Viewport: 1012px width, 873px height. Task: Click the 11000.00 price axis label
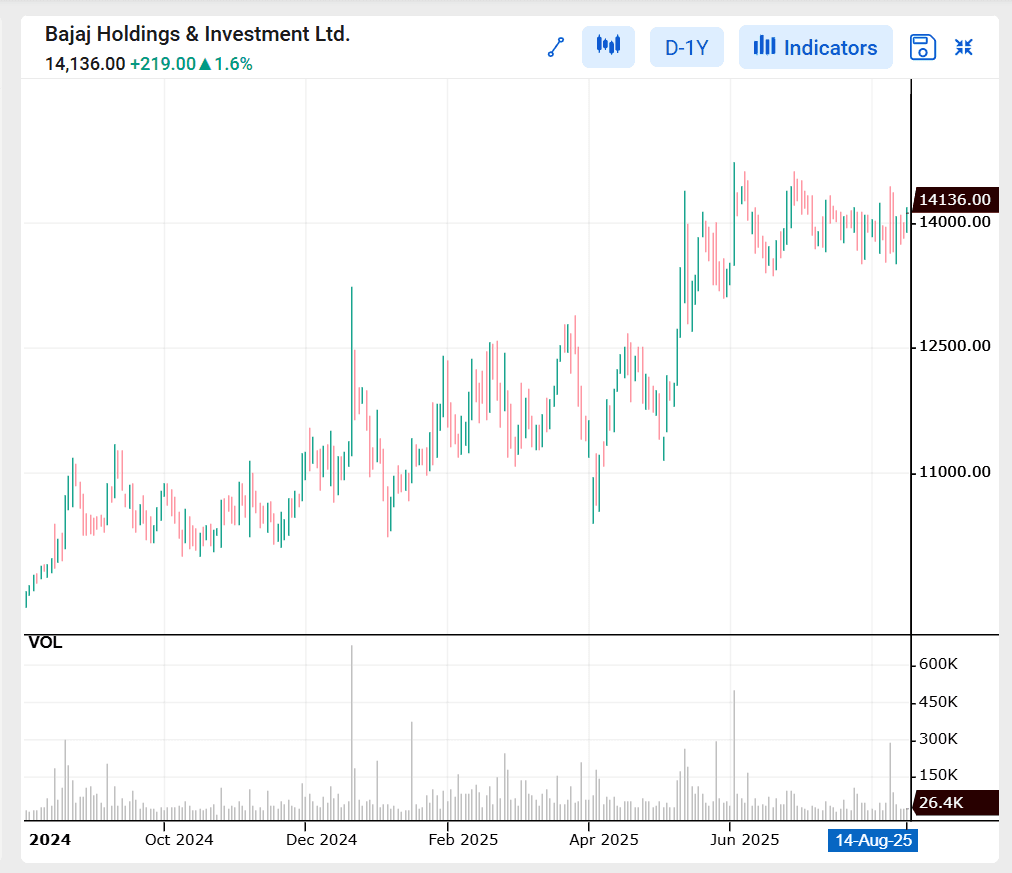955,472
